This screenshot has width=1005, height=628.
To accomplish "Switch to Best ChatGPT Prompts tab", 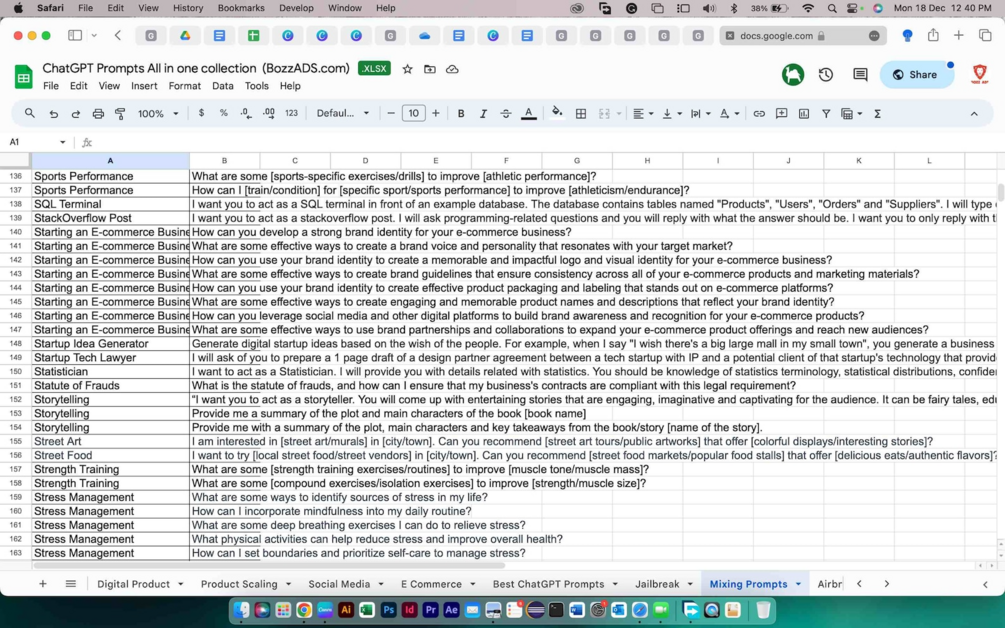I will [x=548, y=584].
